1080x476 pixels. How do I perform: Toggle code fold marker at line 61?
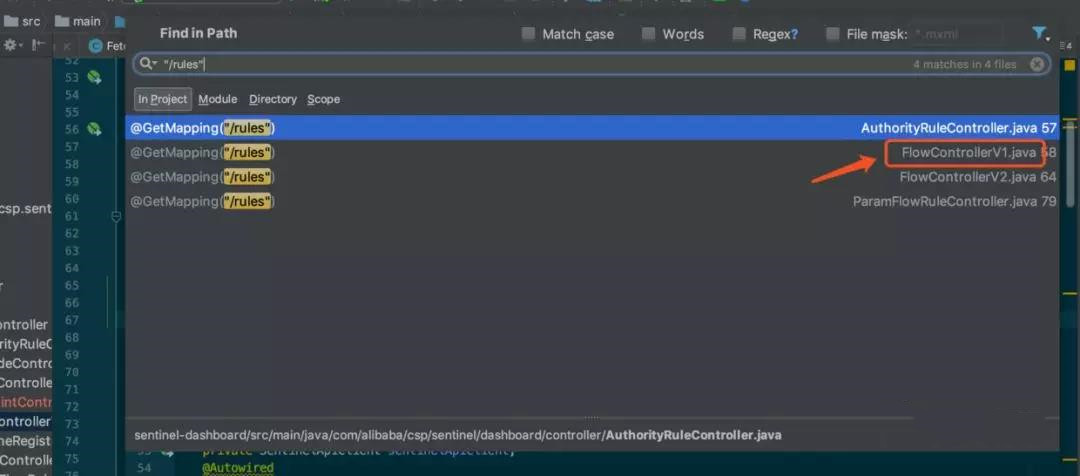tap(116, 216)
